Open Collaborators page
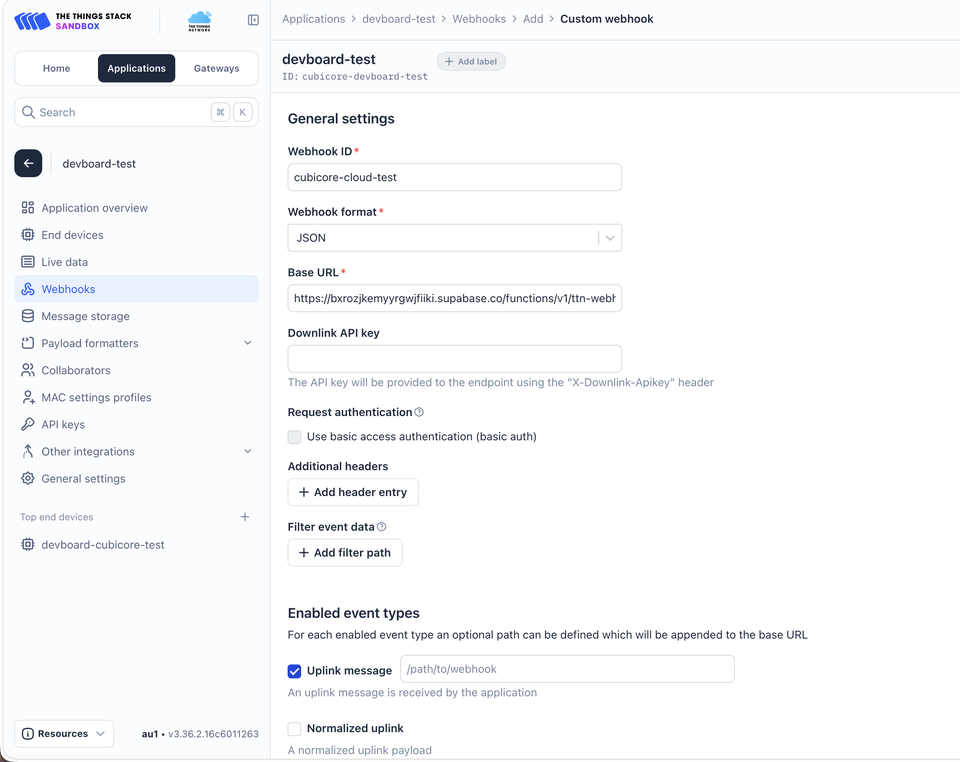 tap(137, 370)
